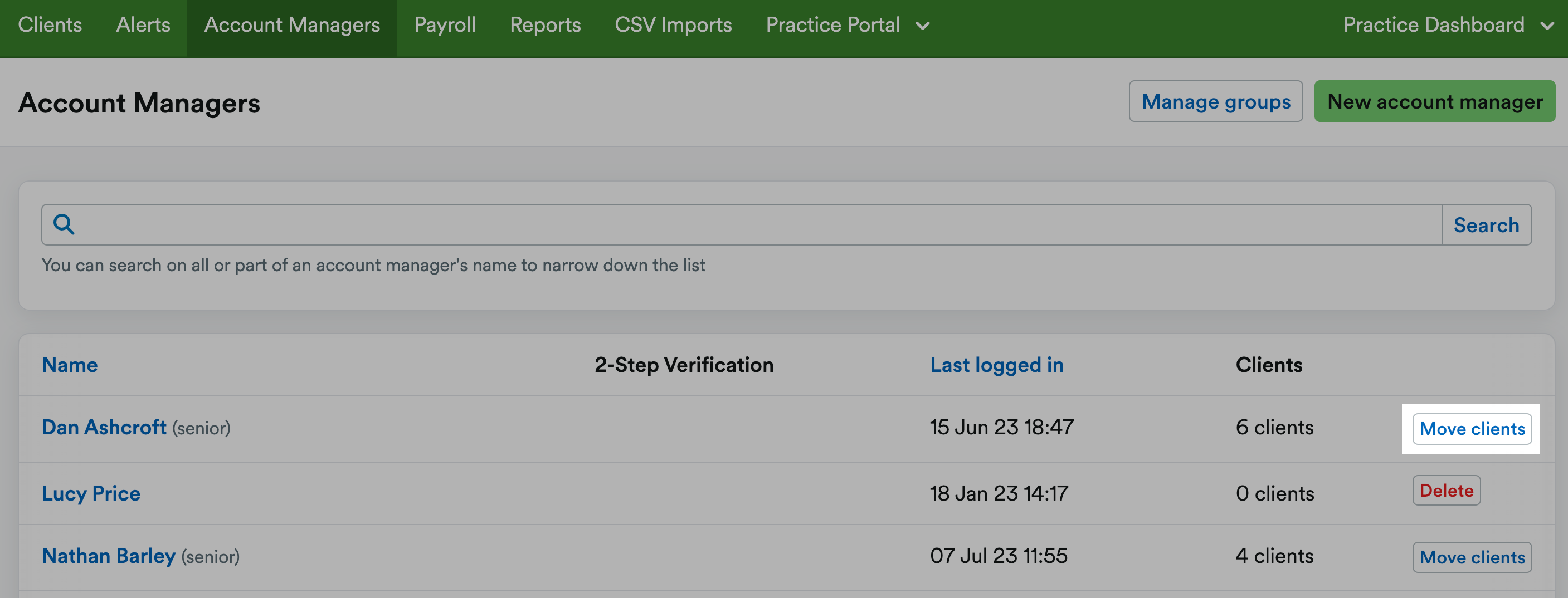Click the Clients column header
1568x598 pixels.
1269,364
